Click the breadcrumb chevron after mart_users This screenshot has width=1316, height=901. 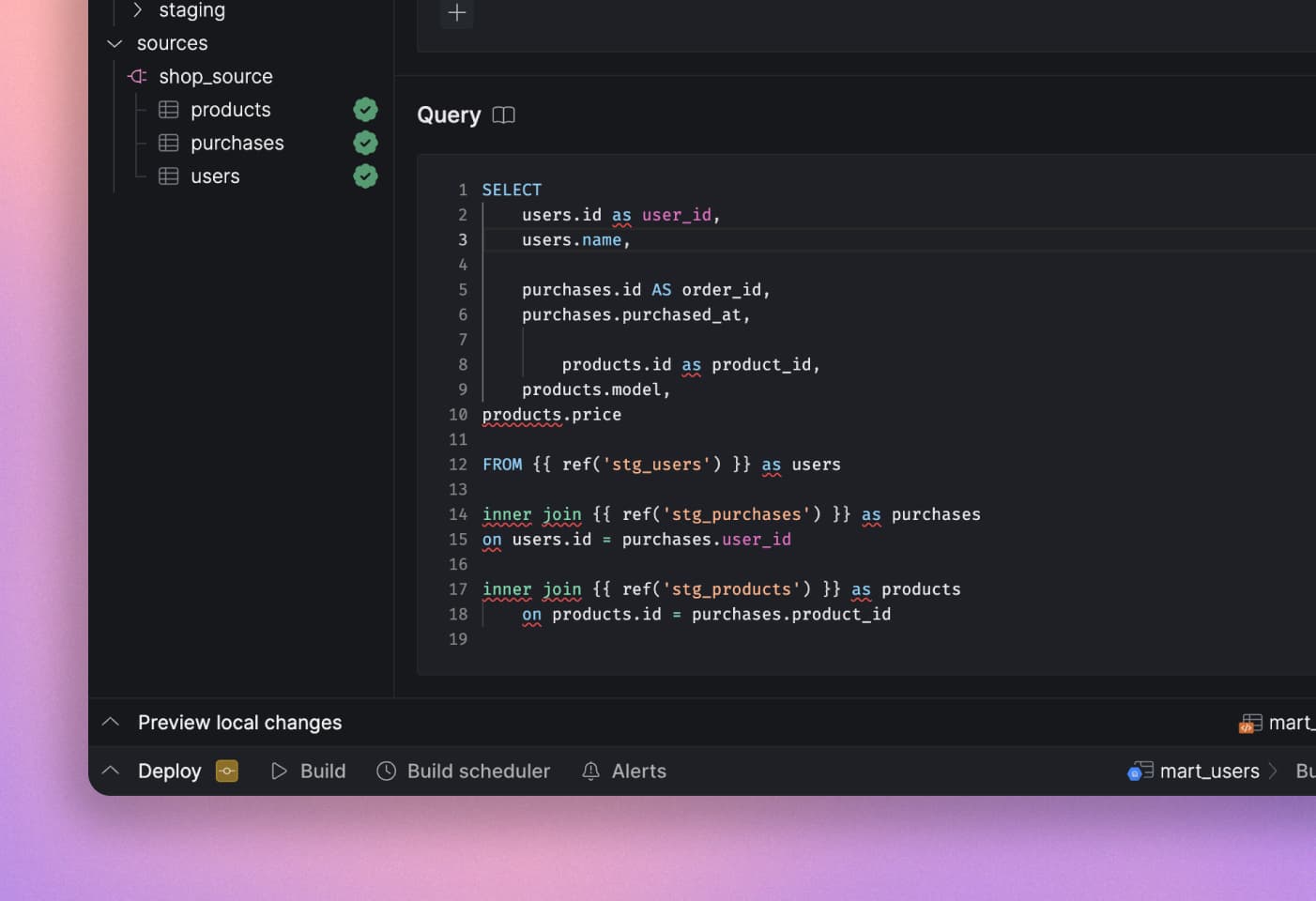tap(1274, 771)
